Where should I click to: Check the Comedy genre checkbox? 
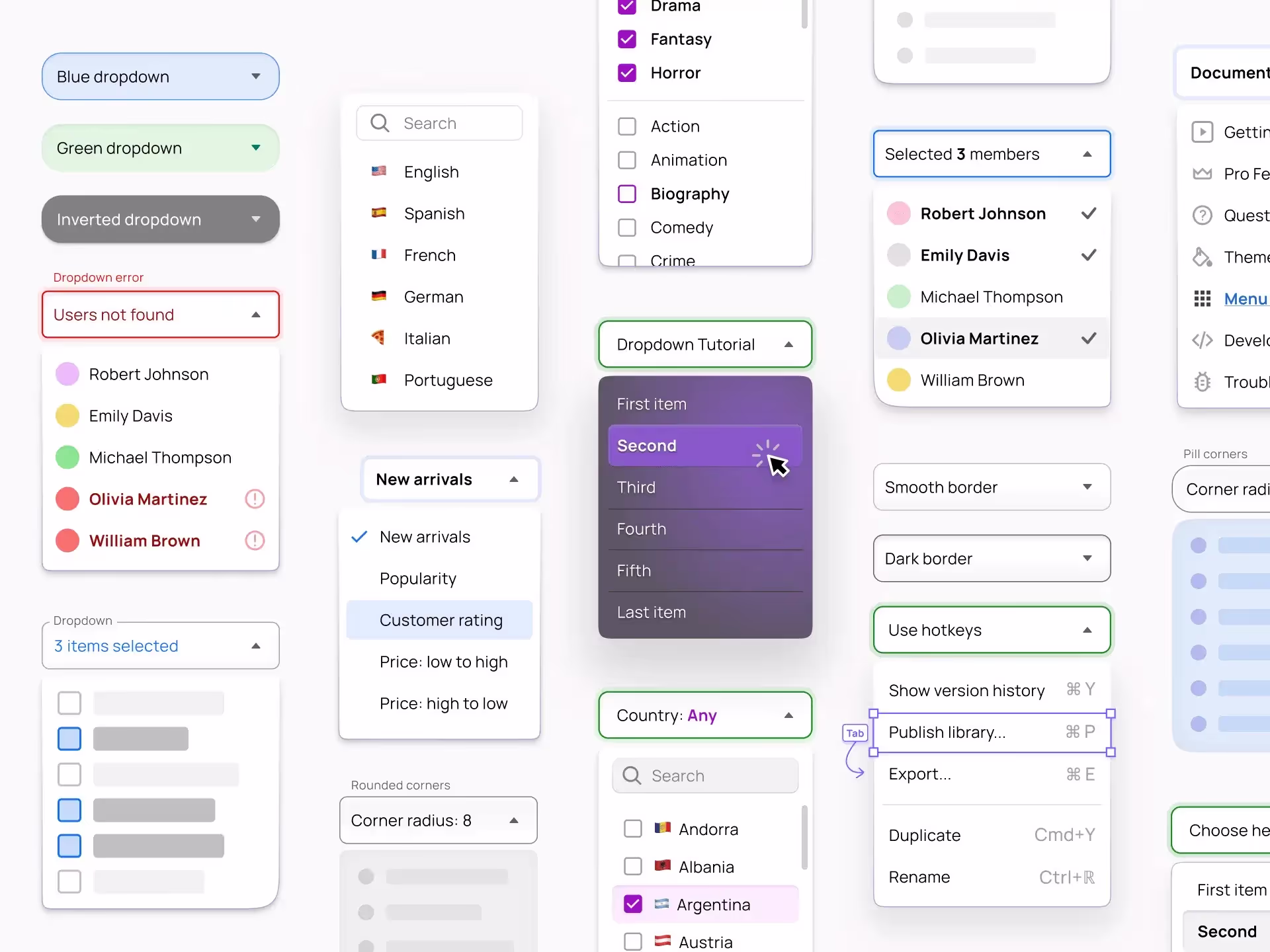[x=626, y=227]
